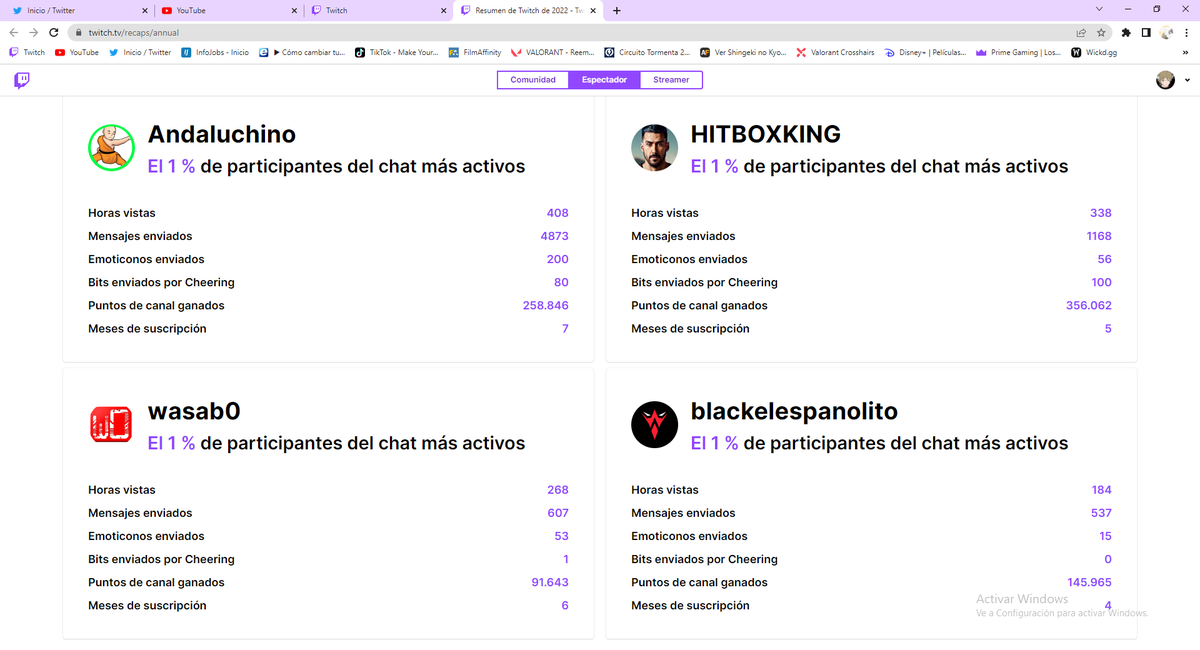The height and width of the screenshot is (650, 1200).
Task: Select the Espectador toggle option
Action: (604, 79)
